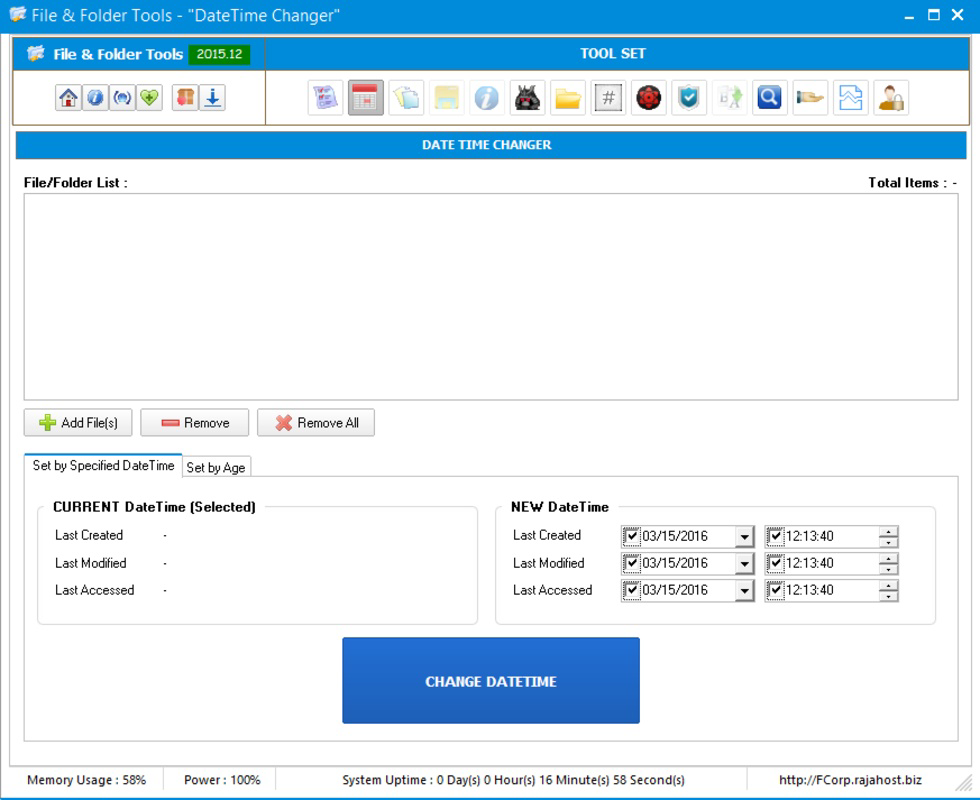Image resolution: width=980 pixels, height=800 pixels.
Task: Click the Last Modified time spinner
Action: point(888,563)
